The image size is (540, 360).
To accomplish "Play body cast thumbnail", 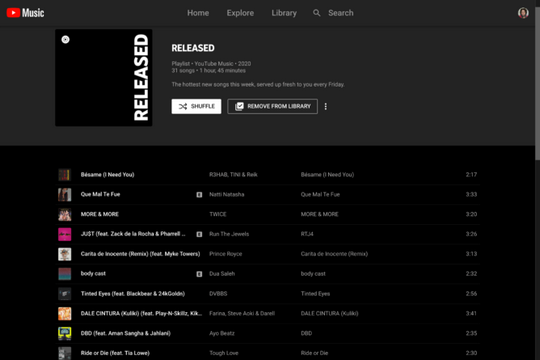I will pos(65,274).
